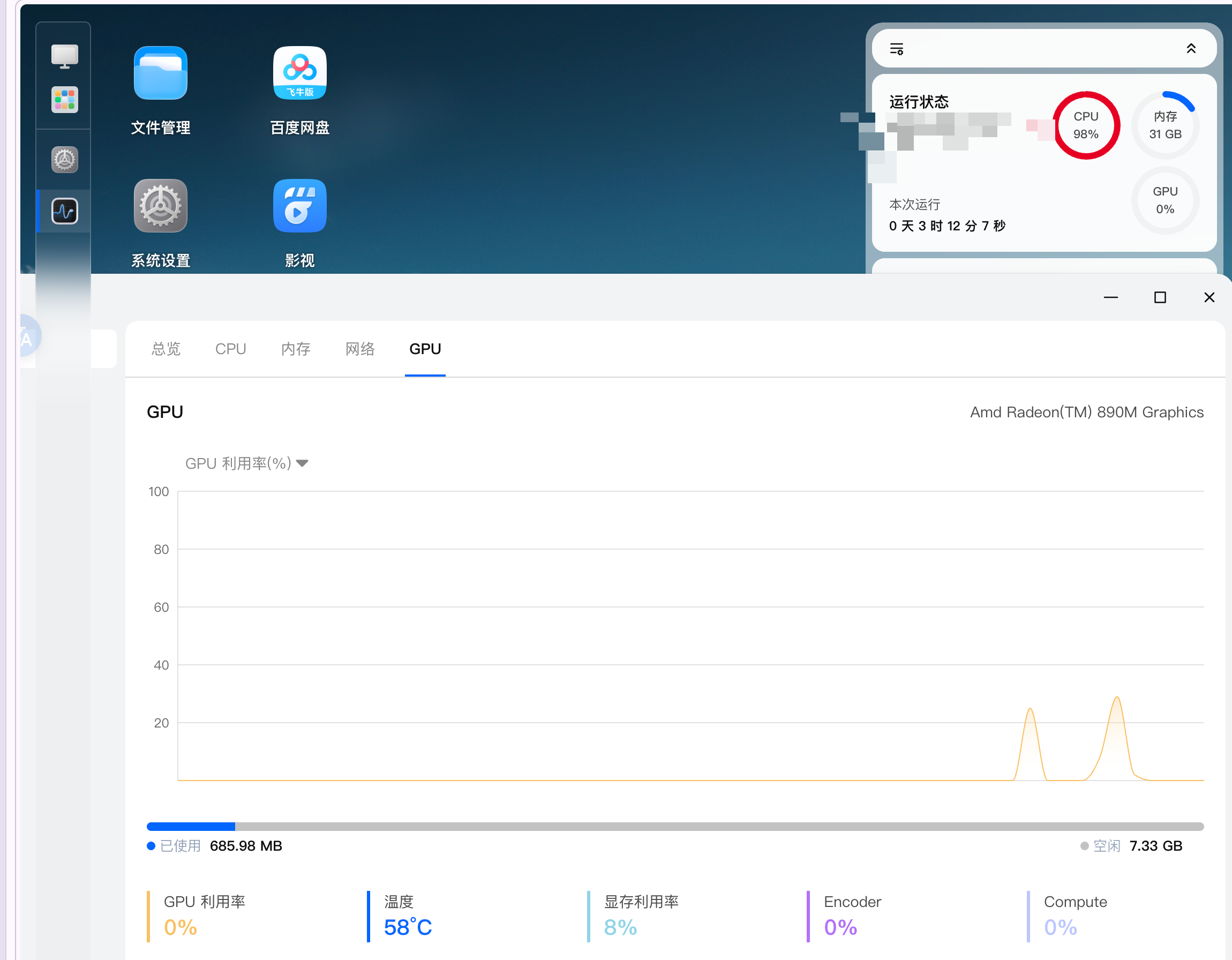Click the settings gear in the dock

point(64,160)
